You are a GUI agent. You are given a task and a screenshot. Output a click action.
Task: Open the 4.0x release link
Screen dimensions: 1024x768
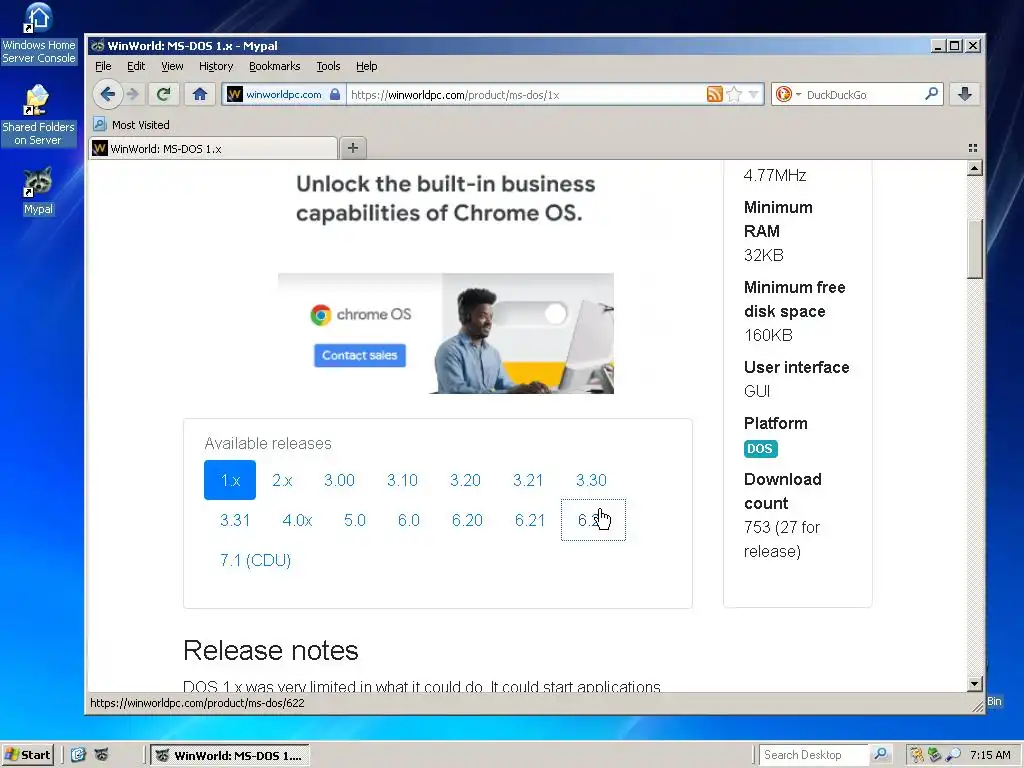[297, 520]
